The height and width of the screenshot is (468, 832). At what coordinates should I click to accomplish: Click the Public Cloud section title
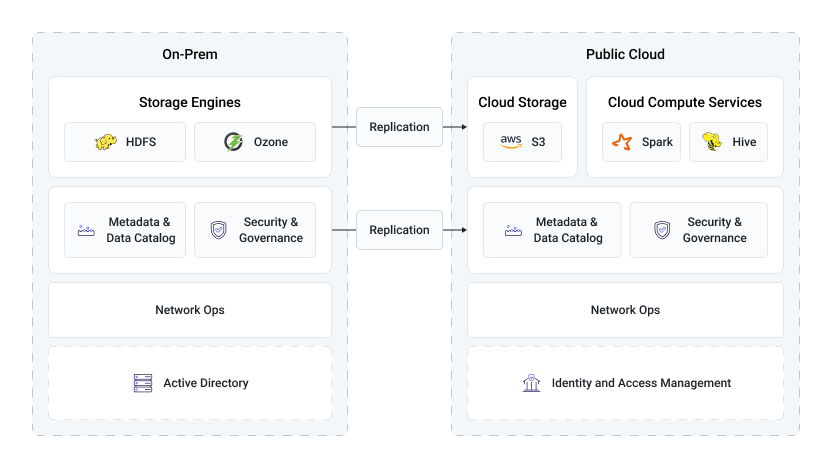point(625,54)
